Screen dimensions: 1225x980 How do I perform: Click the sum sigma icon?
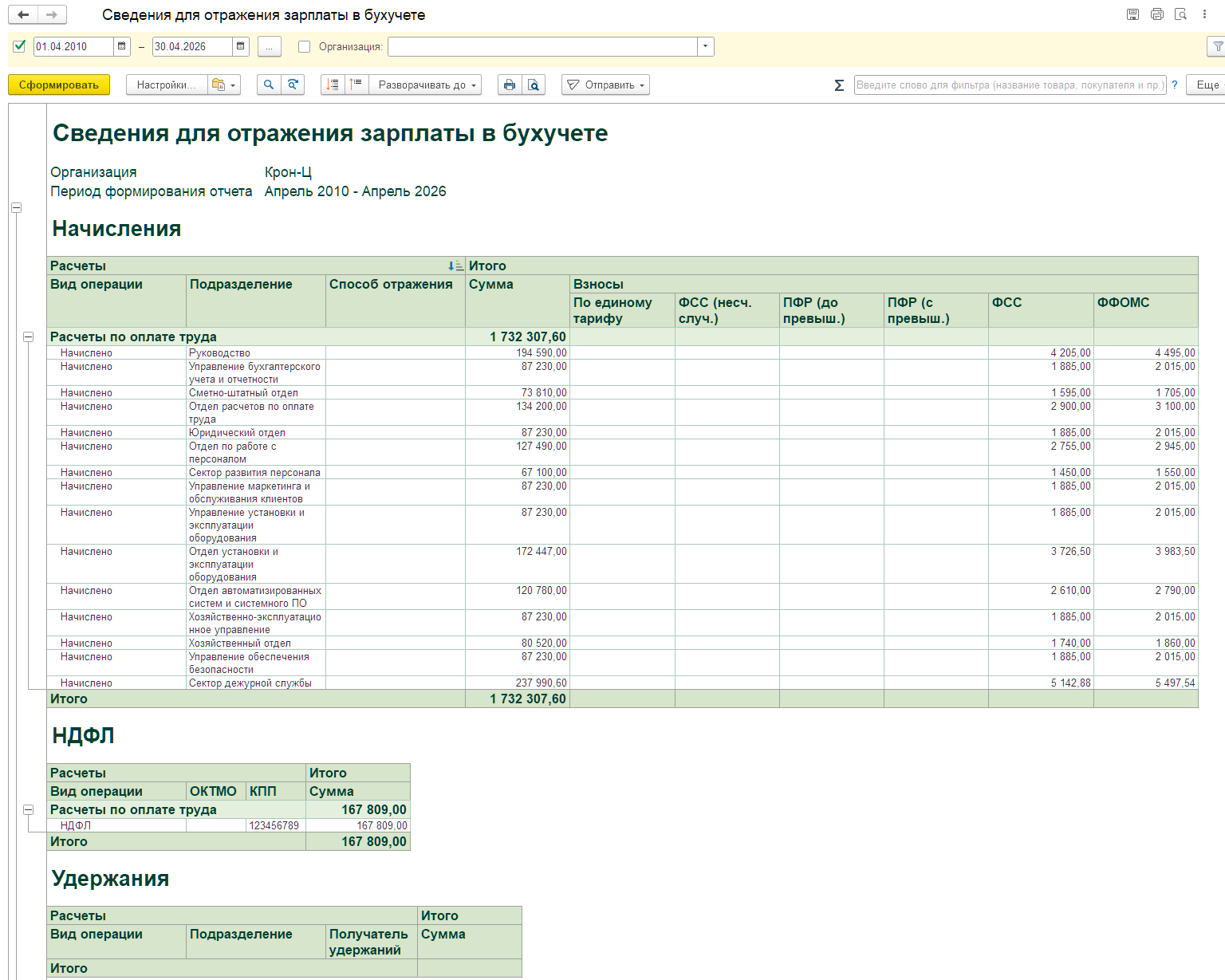coord(839,85)
